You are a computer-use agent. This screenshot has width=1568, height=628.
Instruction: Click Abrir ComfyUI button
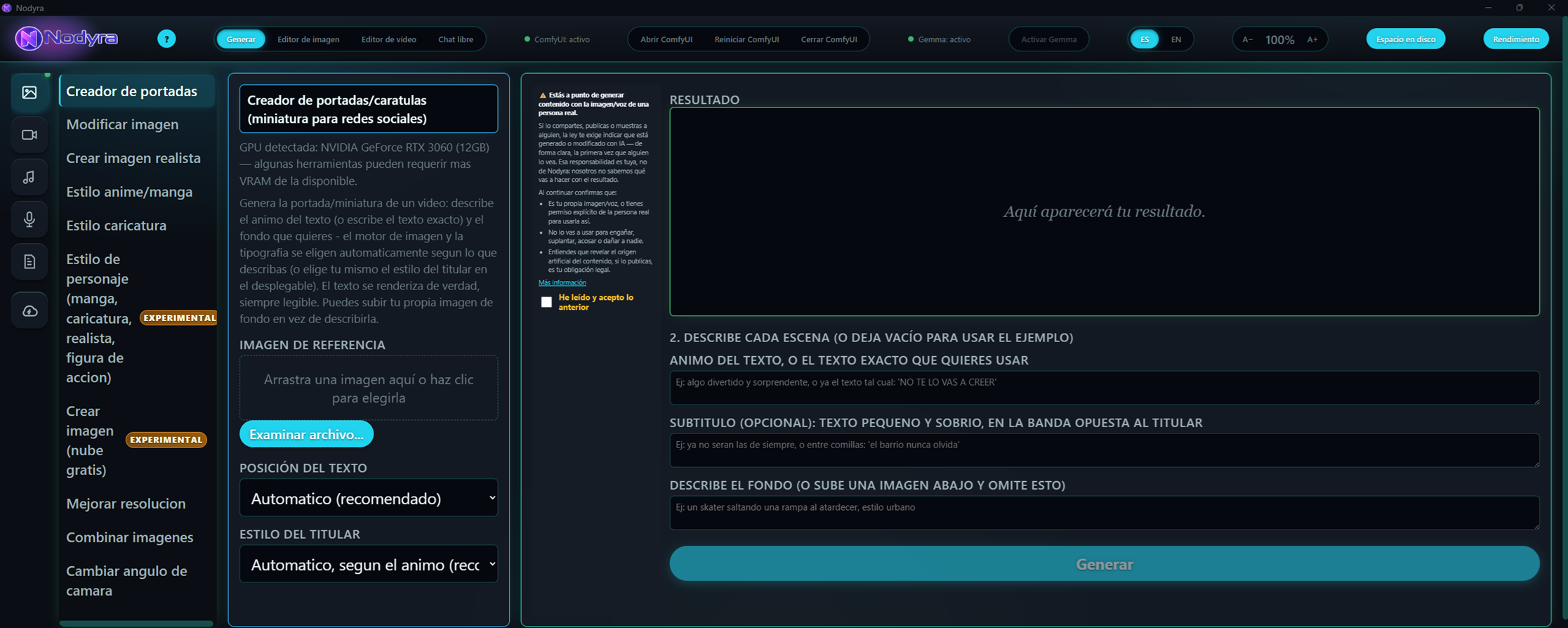tap(666, 39)
